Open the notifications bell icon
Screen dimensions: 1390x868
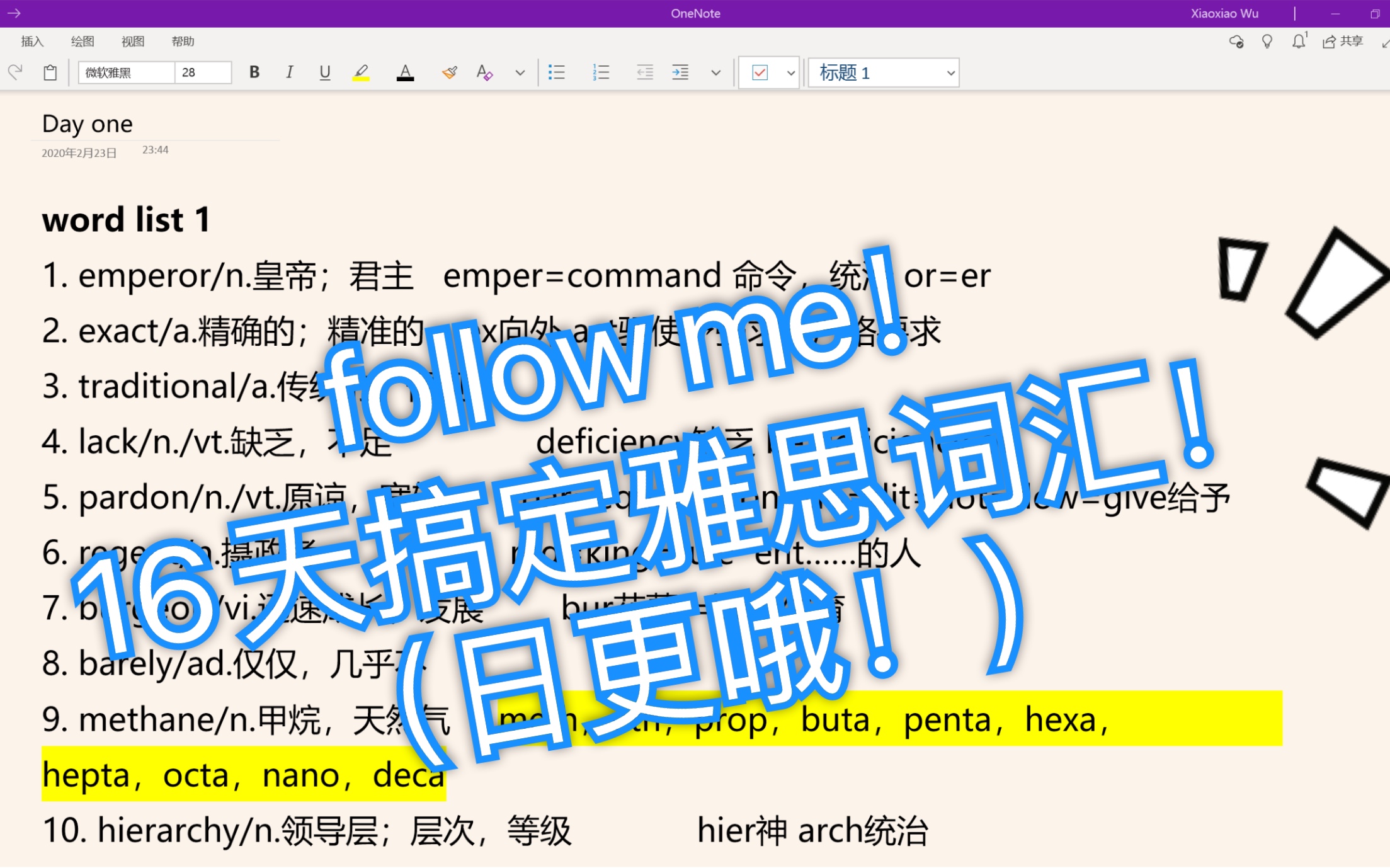(1299, 42)
